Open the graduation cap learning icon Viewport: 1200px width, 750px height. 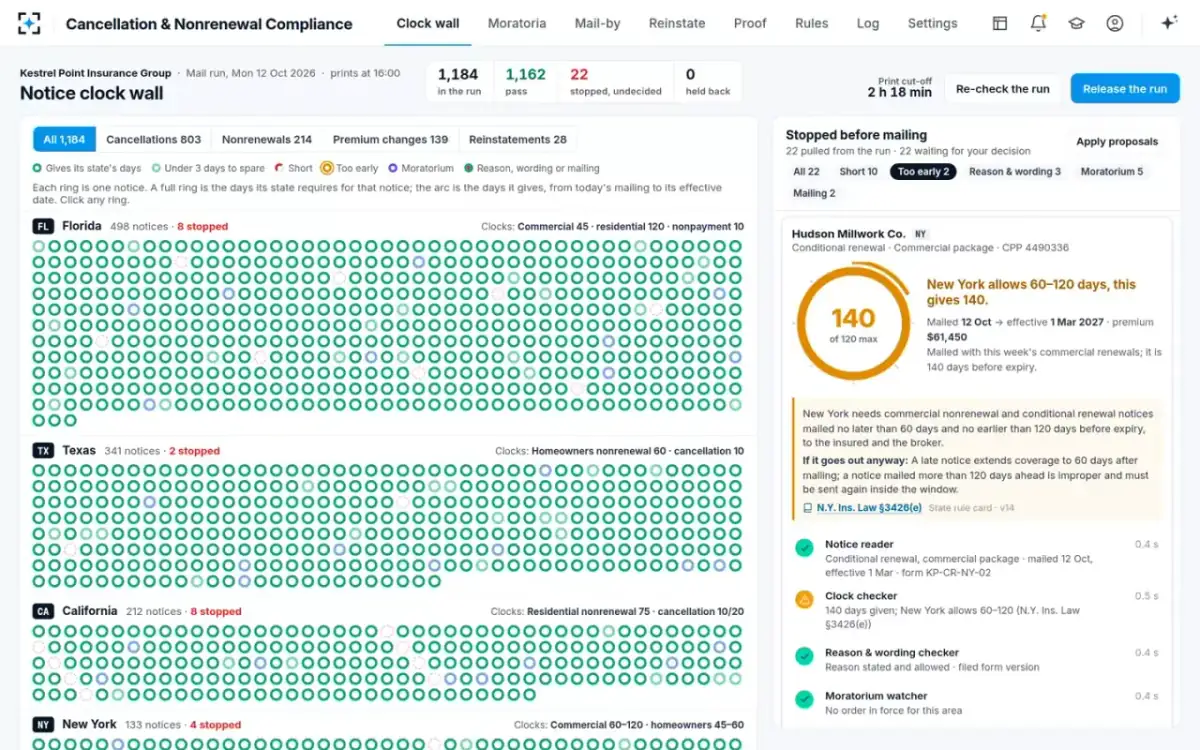point(1076,23)
